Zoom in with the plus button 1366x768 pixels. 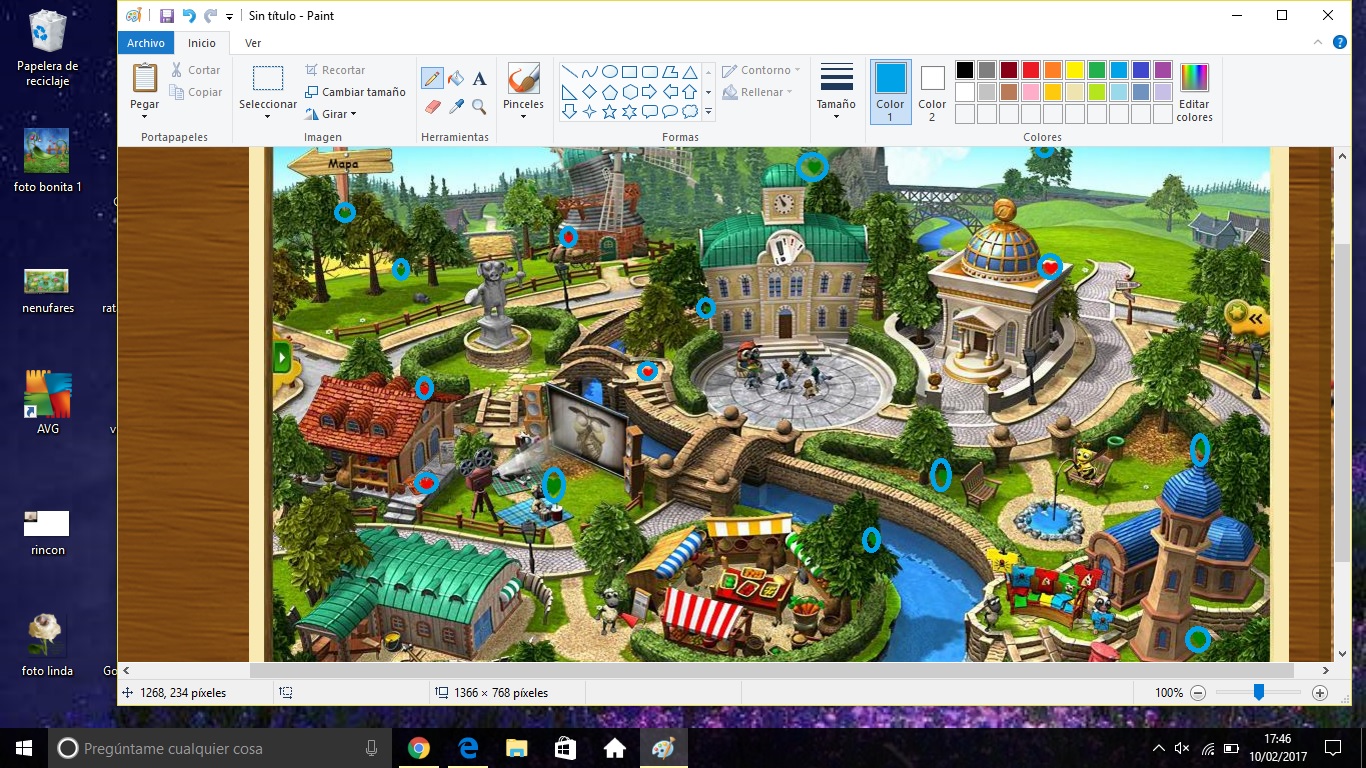pyautogui.click(x=1320, y=693)
